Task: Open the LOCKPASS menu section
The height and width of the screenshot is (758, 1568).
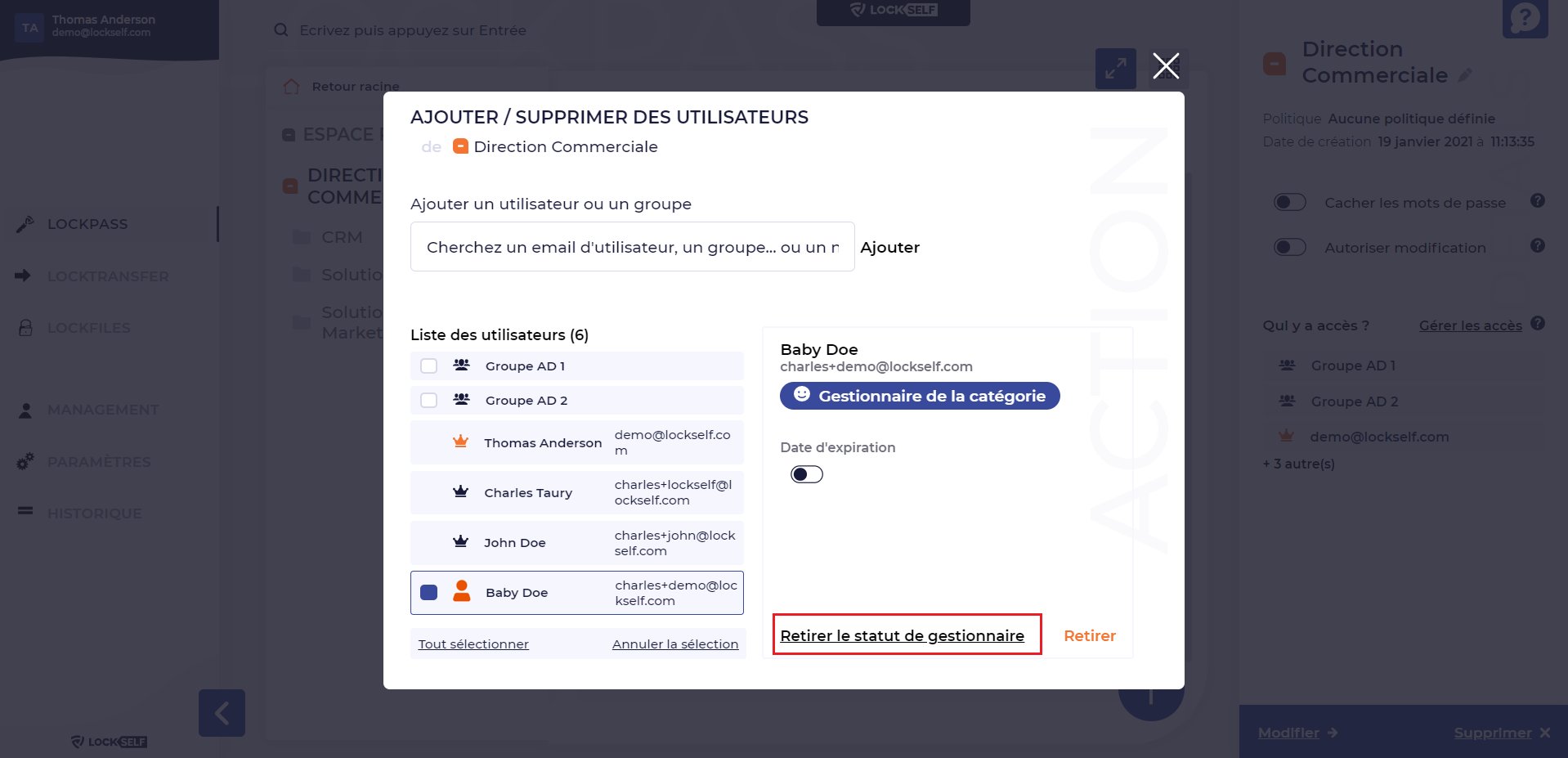Action: coord(87,224)
